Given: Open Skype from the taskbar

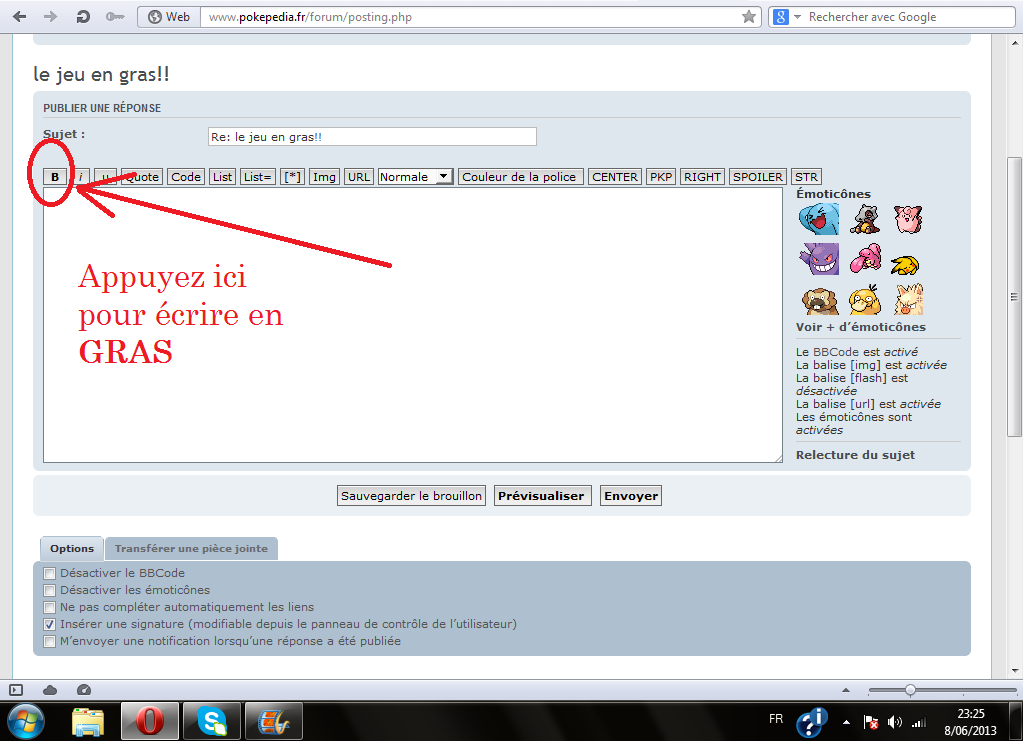Looking at the screenshot, I should click(211, 720).
